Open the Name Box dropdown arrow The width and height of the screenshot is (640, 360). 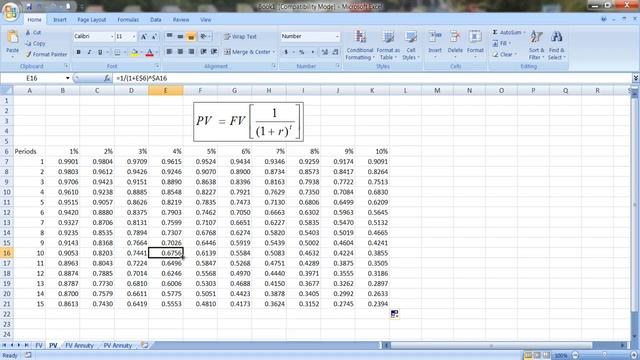coord(67,78)
